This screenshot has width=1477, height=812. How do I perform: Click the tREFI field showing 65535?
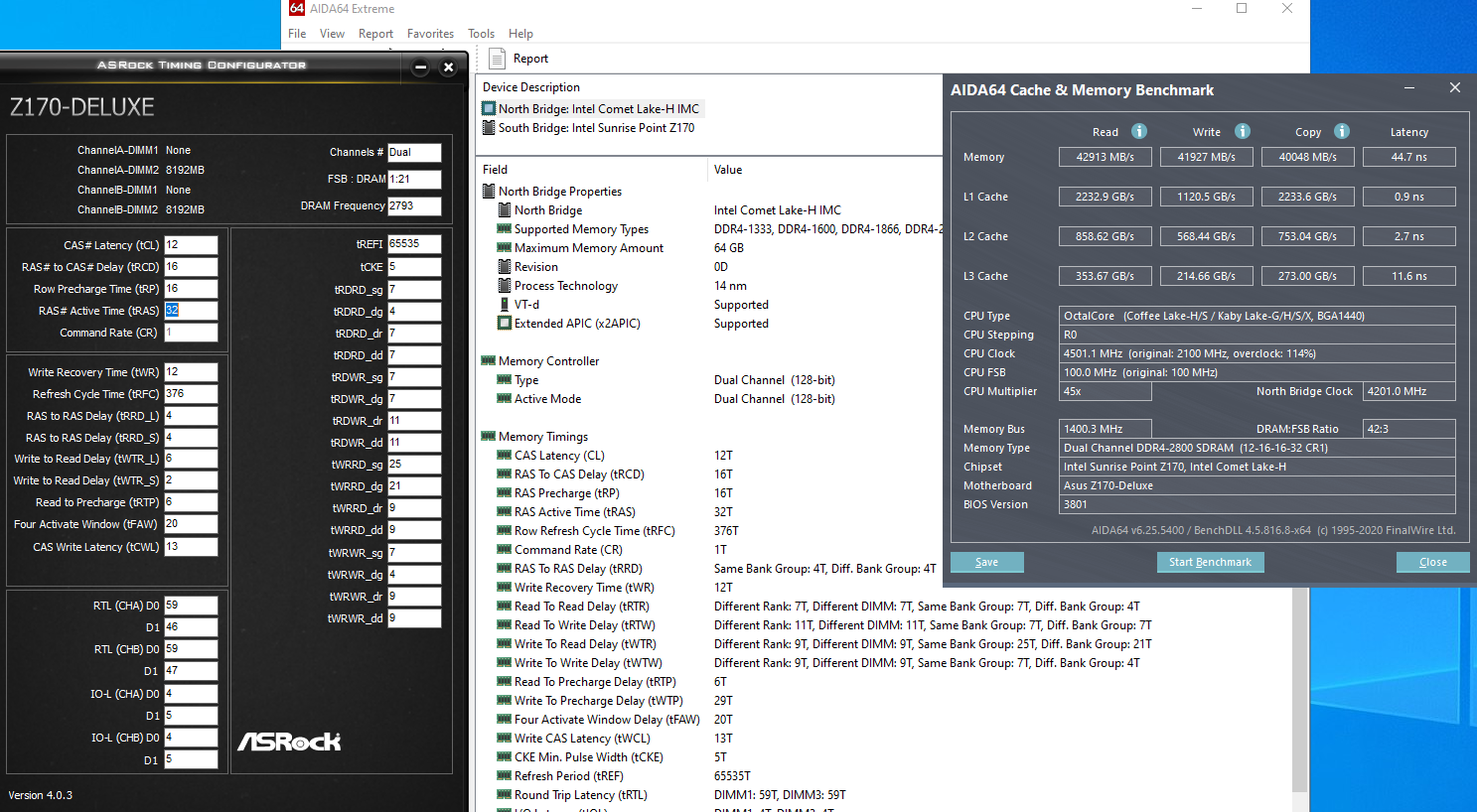click(x=414, y=244)
